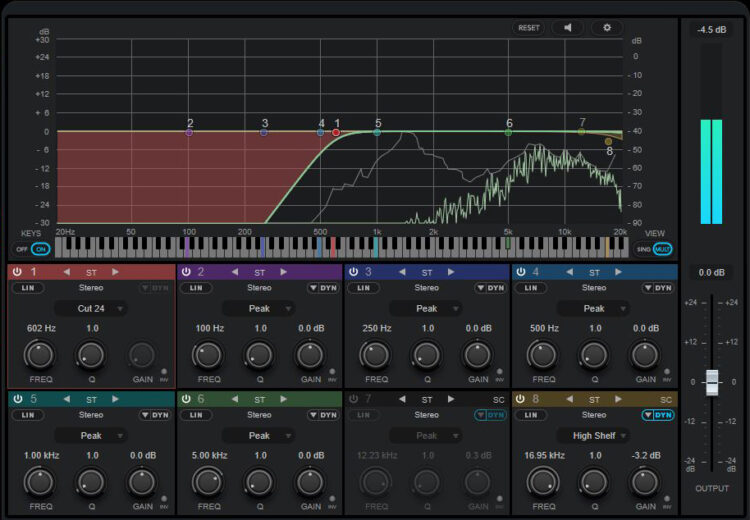Click band 6 right channel arrow

284,399
